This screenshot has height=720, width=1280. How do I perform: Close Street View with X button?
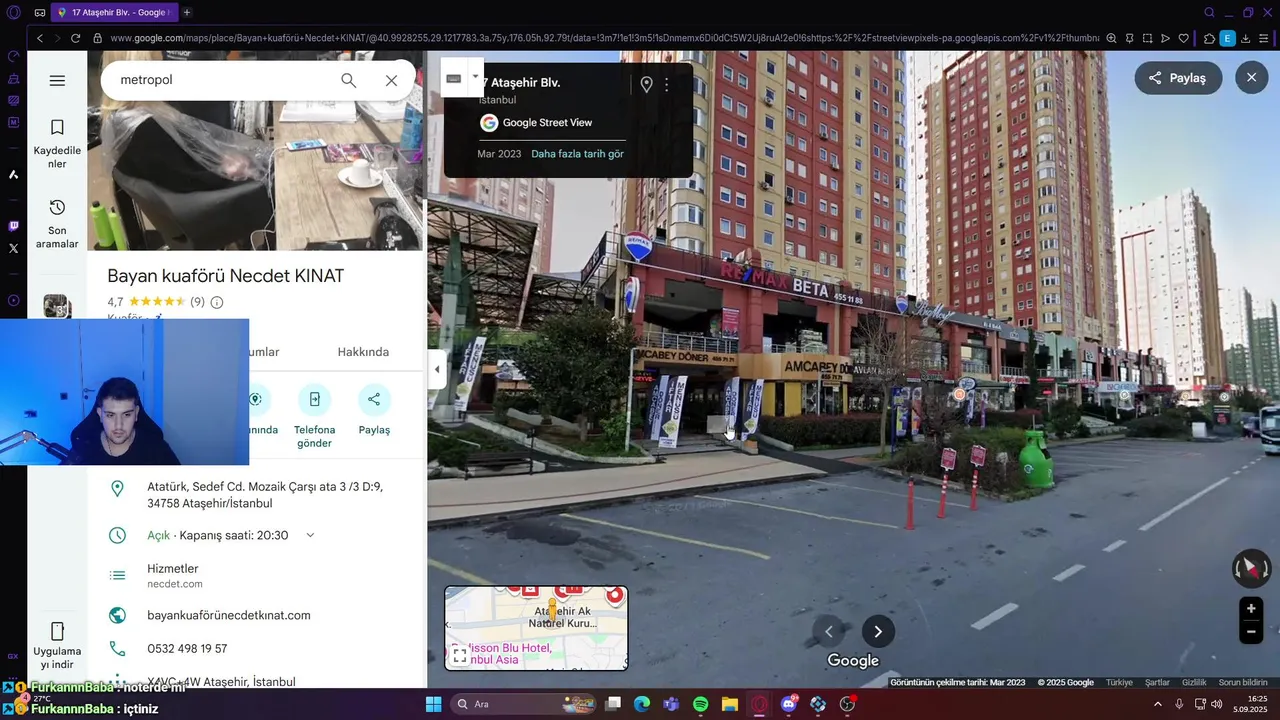(x=1251, y=78)
